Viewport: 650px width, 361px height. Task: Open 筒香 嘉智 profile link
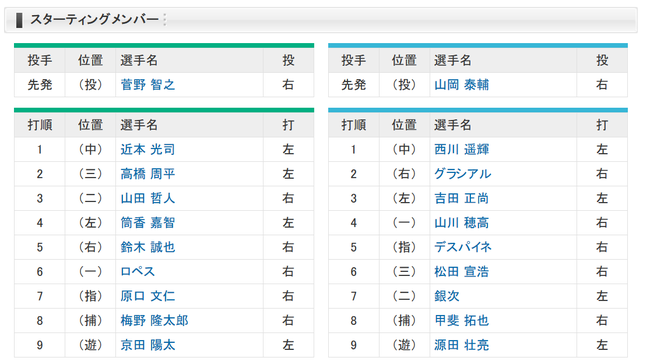point(148,223)
